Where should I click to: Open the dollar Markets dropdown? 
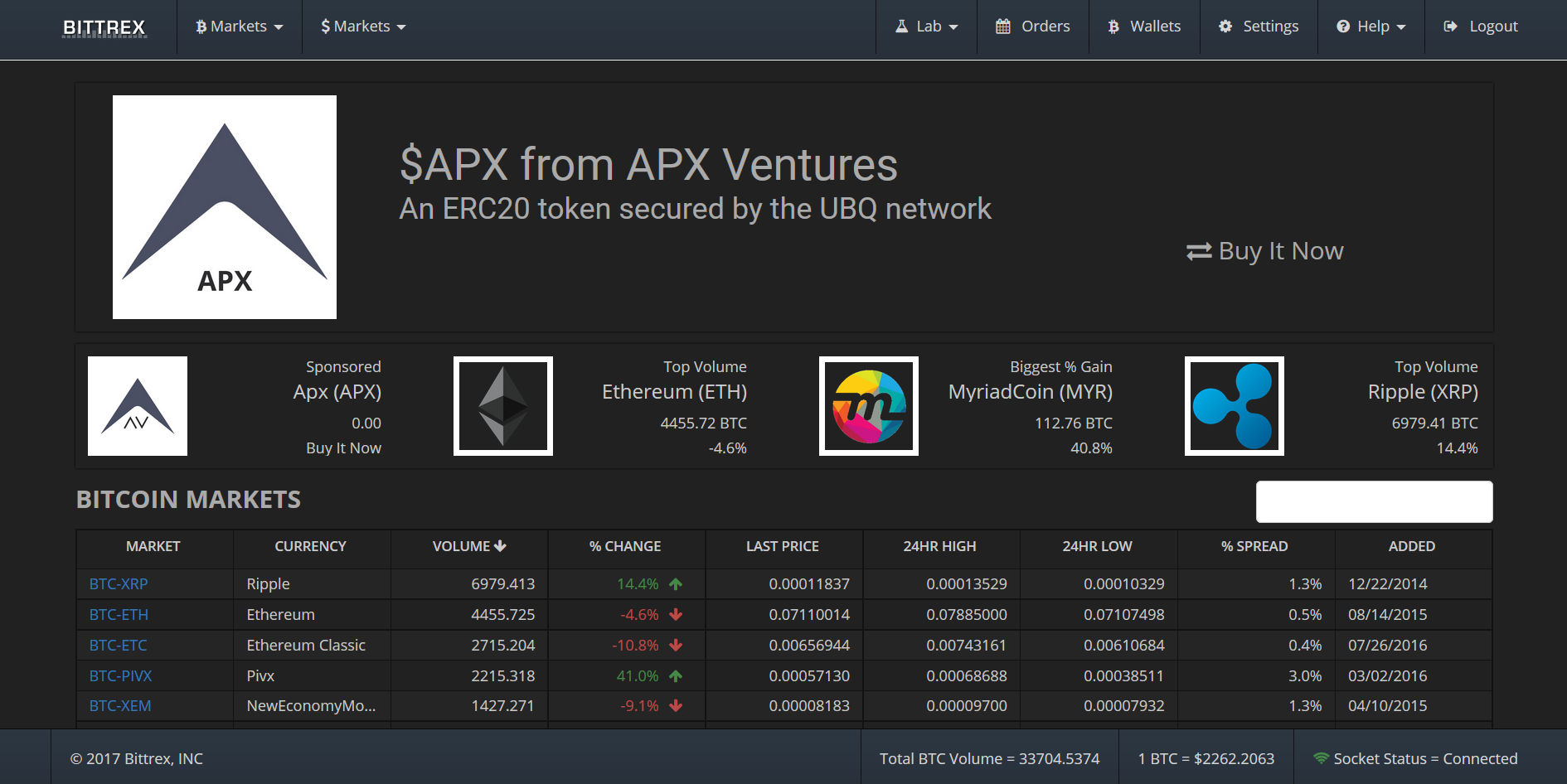(362, 26)
